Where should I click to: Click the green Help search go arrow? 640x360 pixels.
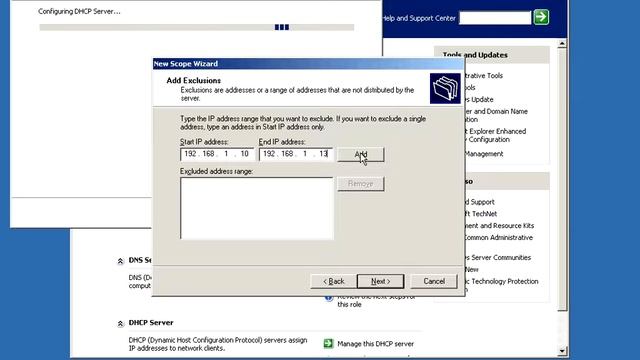point(541,17)
